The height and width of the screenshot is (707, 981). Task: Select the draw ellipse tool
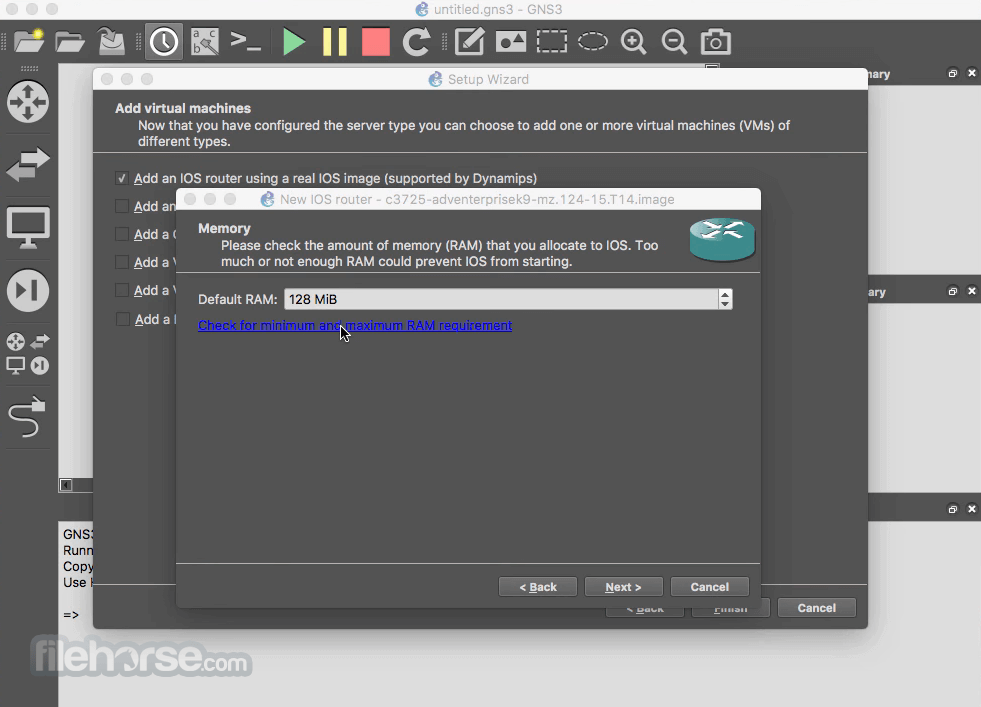click(592, 42)
